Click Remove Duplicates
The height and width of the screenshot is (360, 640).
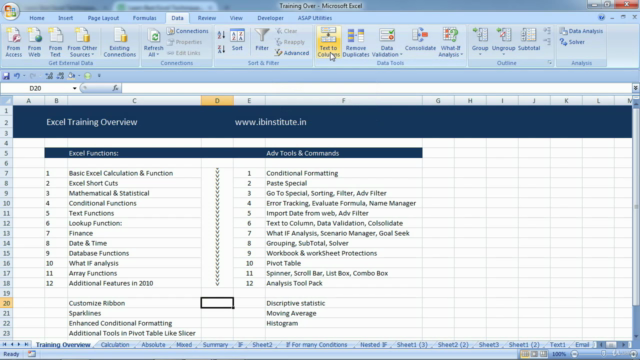point(356,42)
